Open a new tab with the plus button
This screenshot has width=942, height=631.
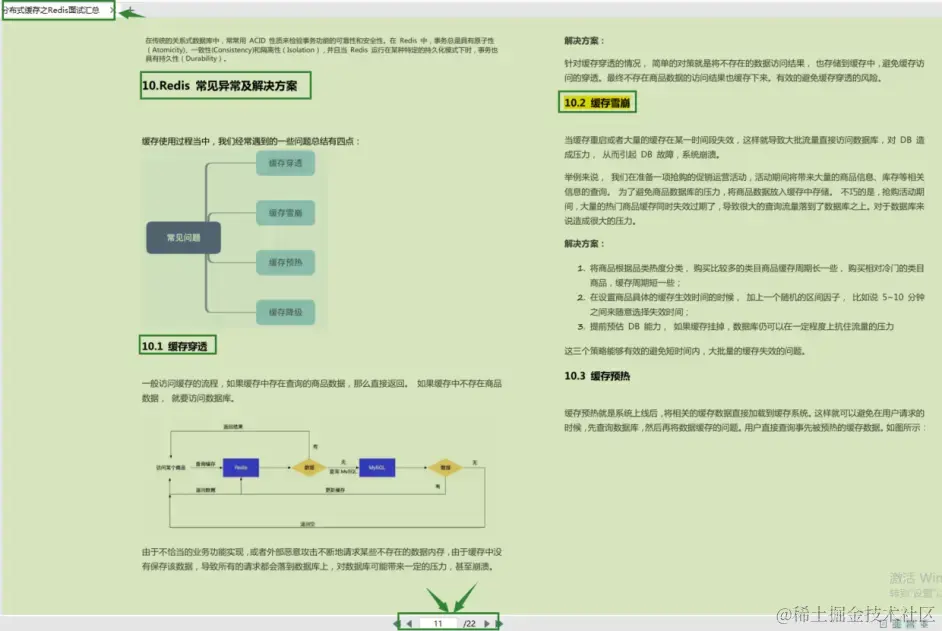coord(128,10)
